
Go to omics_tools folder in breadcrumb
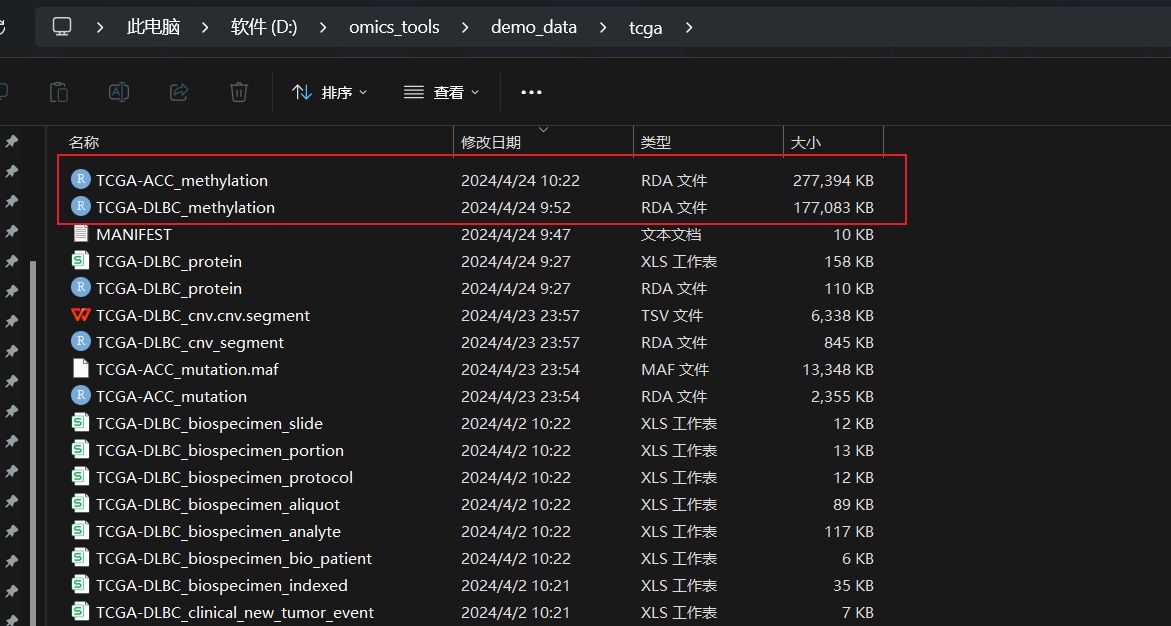point(394,27)
